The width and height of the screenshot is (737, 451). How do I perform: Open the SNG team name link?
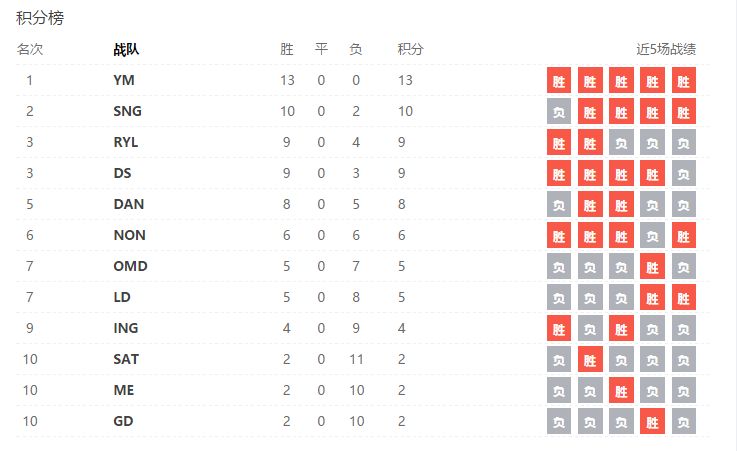coord(127,111)
